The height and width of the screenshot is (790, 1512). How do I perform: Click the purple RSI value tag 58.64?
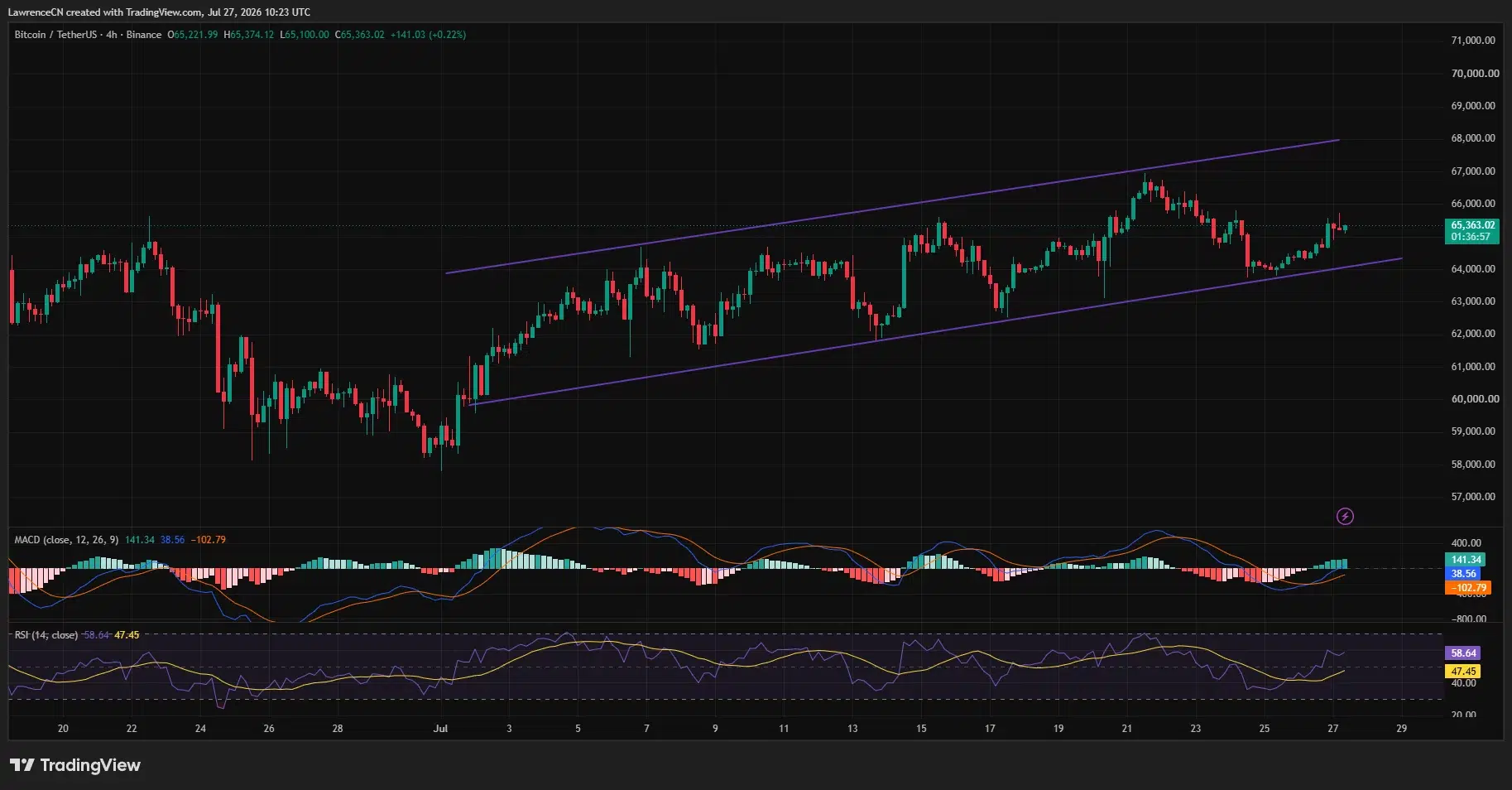point(1463,653)
